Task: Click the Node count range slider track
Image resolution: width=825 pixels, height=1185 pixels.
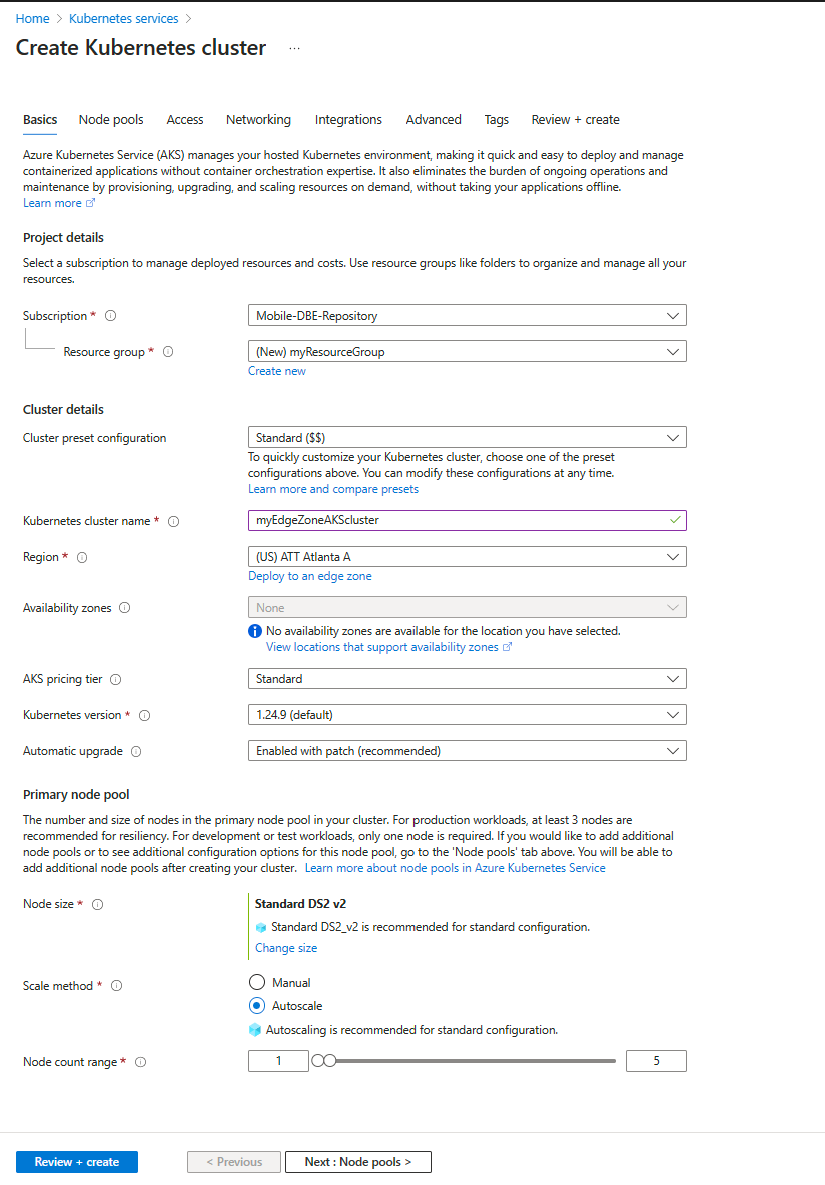Action: click(470, 1061)
